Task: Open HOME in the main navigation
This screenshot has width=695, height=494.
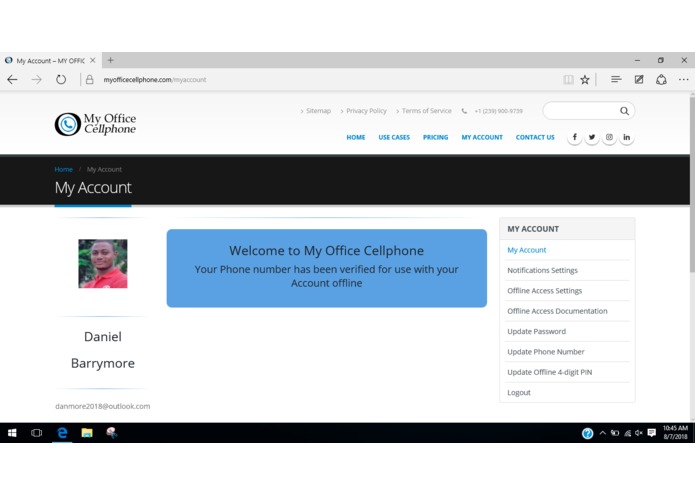Action: point(356,137)
